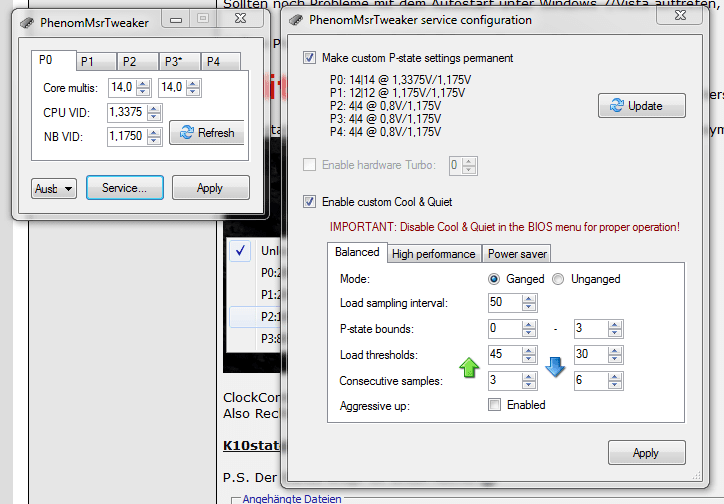Toggle Enable hardware Turbo checkbox
This screenshot has width=724, height=504.
309,165
